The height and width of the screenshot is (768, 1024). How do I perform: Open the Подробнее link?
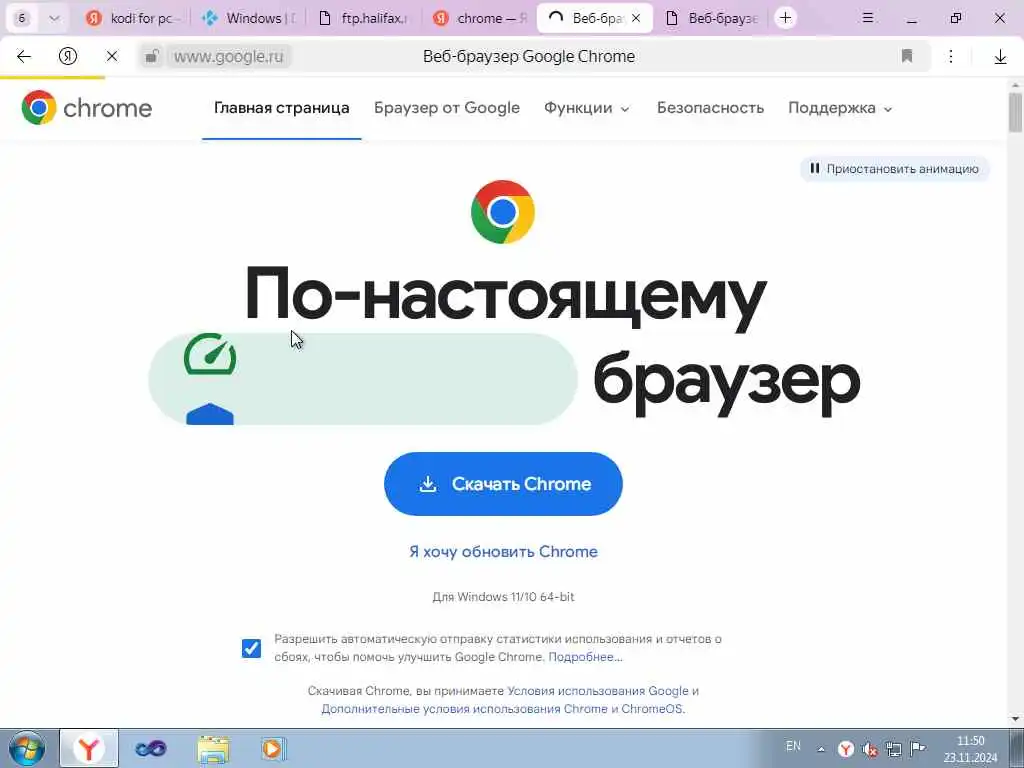[585, 657]
